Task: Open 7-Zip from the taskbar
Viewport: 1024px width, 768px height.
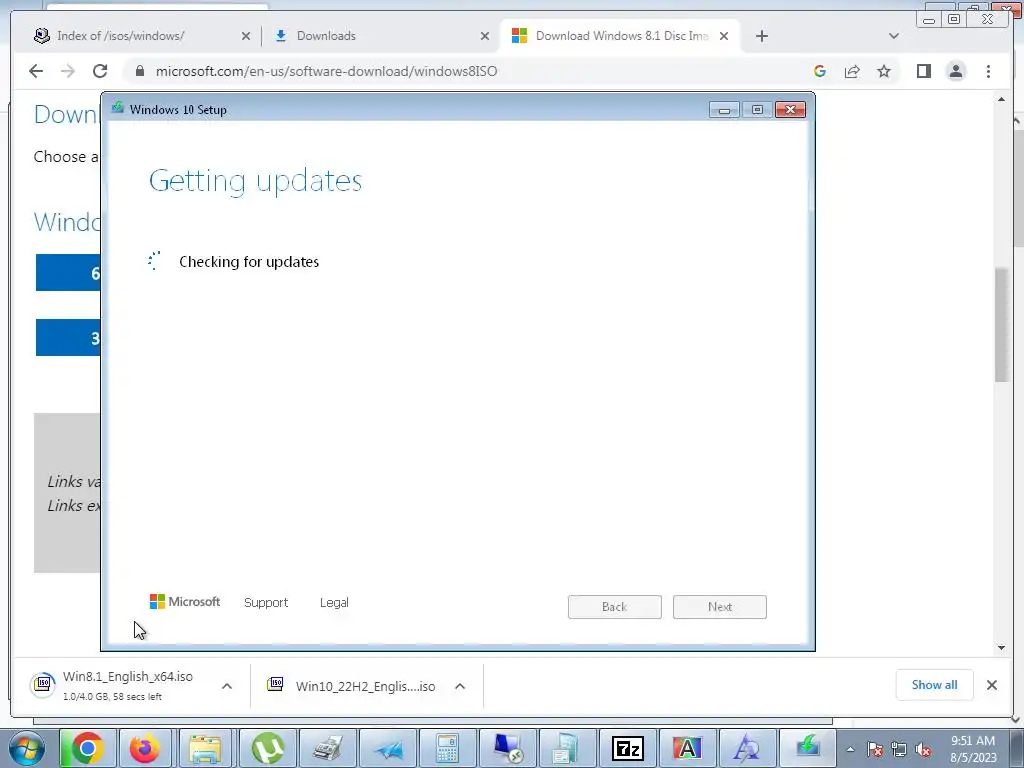Action: tap(627, 748)
